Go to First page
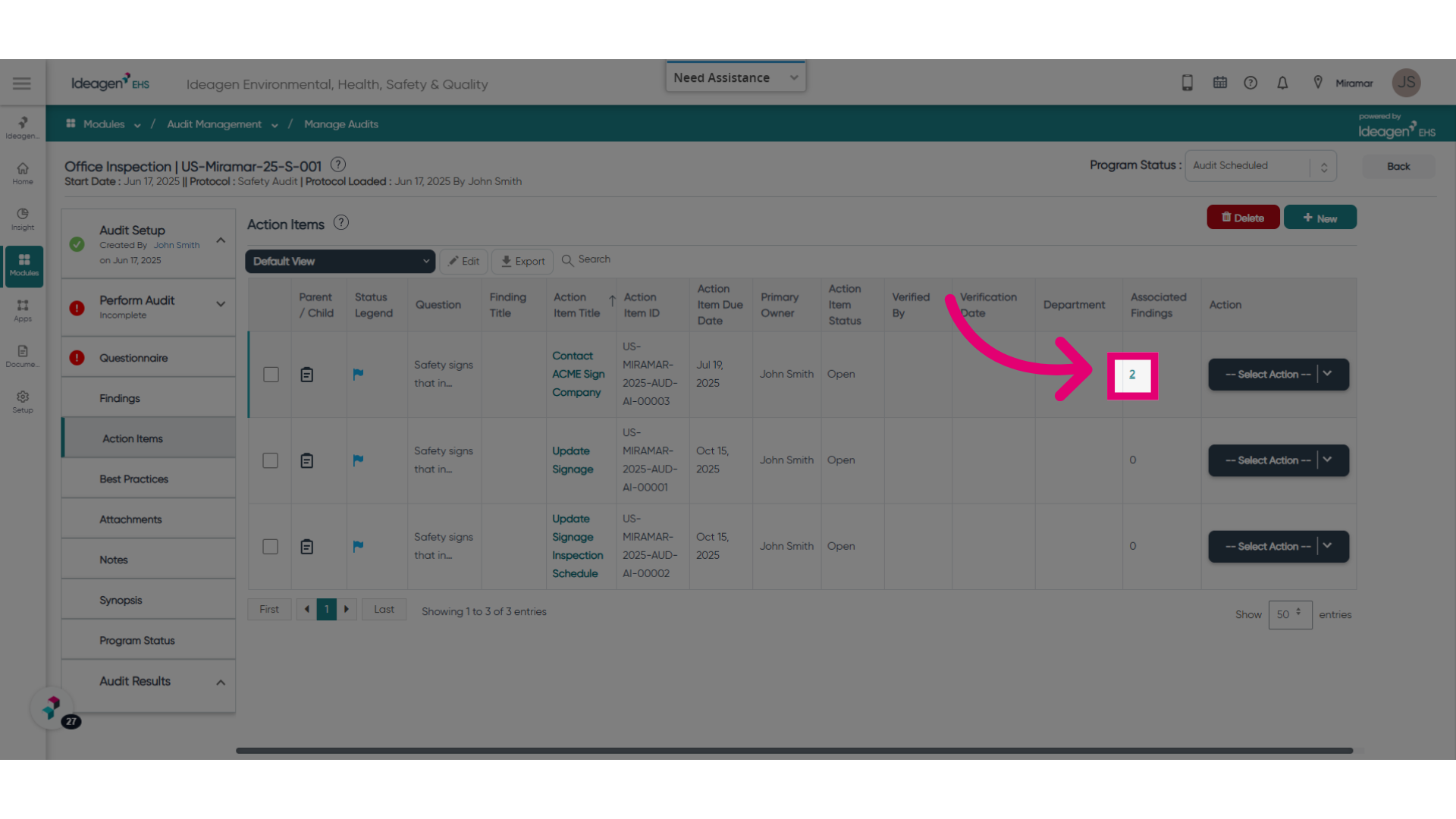The width and height of the screenshot is (1456, 819). click(269, 610)
